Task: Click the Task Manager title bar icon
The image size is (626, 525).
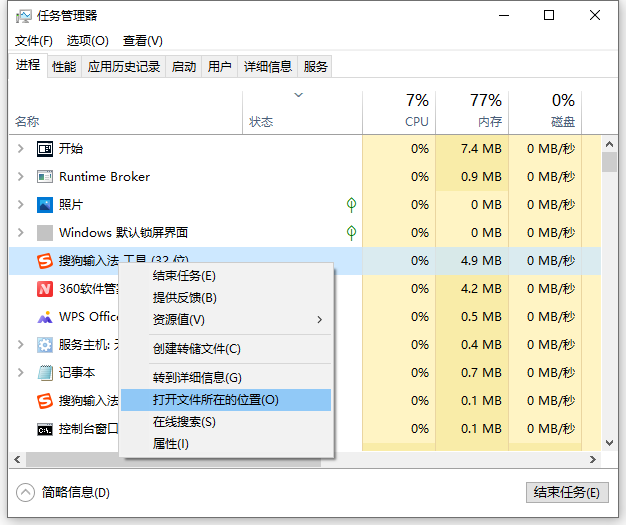Action: point(23,16)
